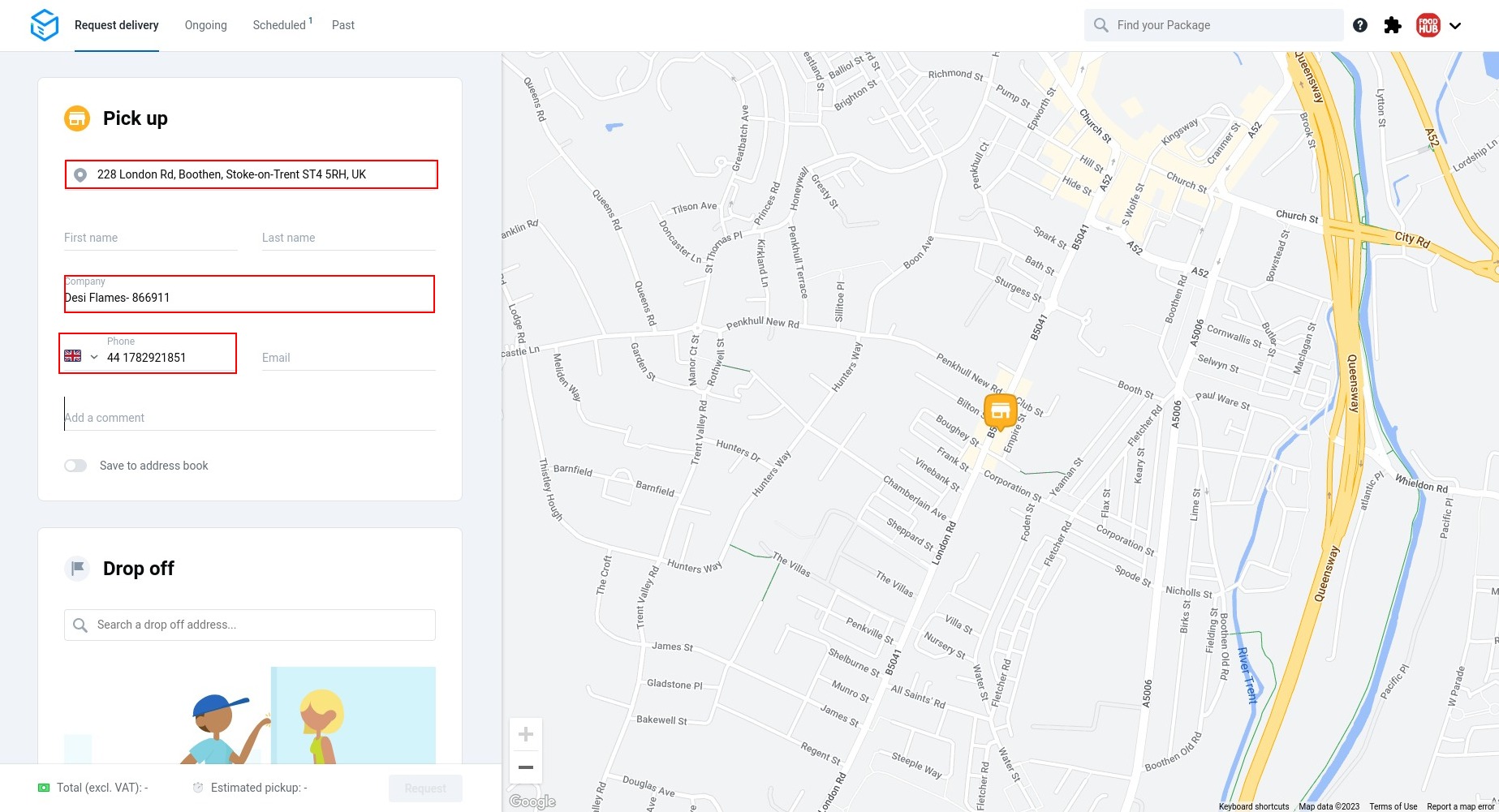Focus the First name field

pyautogui.click(x=151, y=238)
